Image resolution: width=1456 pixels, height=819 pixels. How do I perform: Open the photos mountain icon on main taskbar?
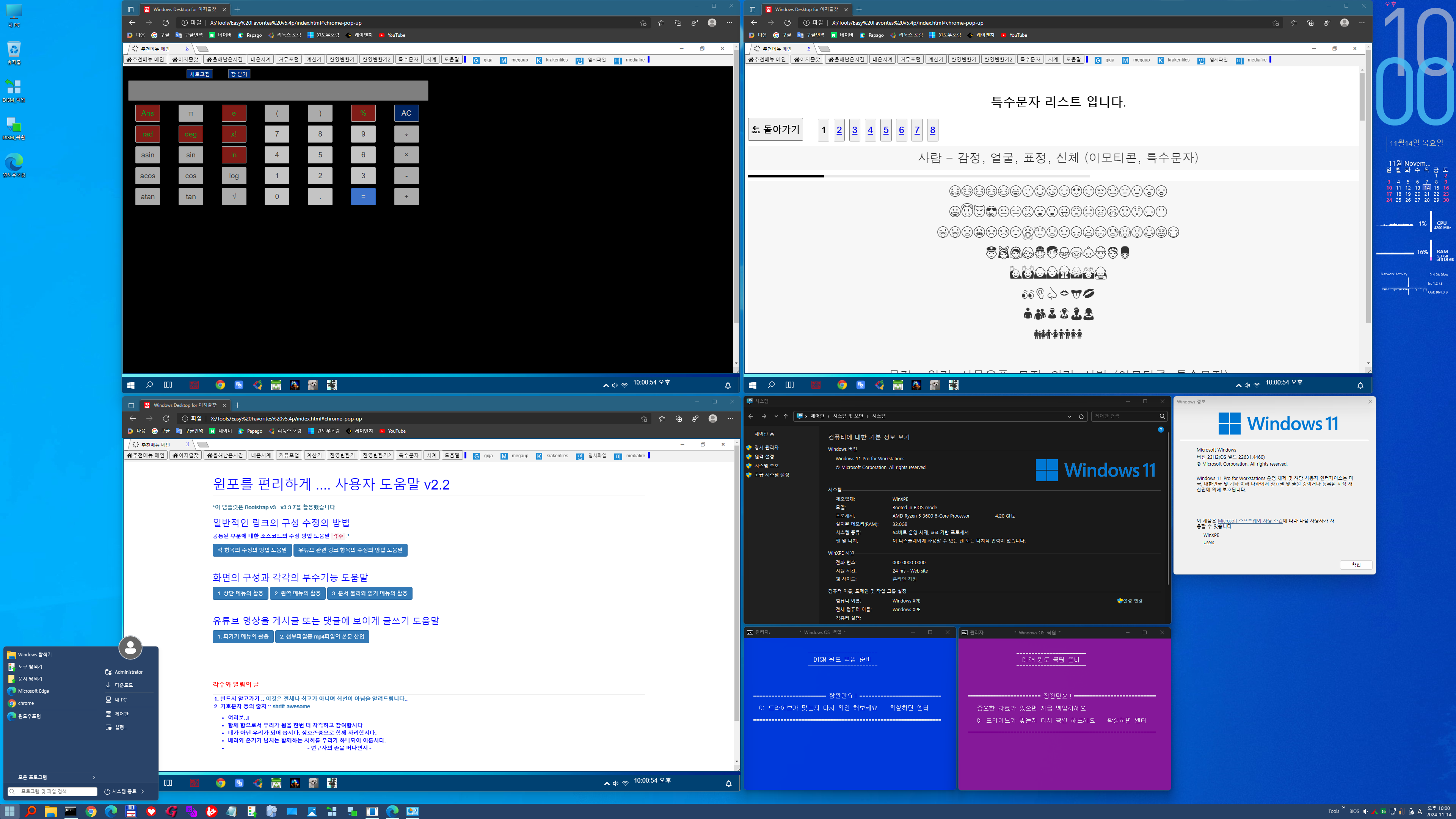point(312,812)
